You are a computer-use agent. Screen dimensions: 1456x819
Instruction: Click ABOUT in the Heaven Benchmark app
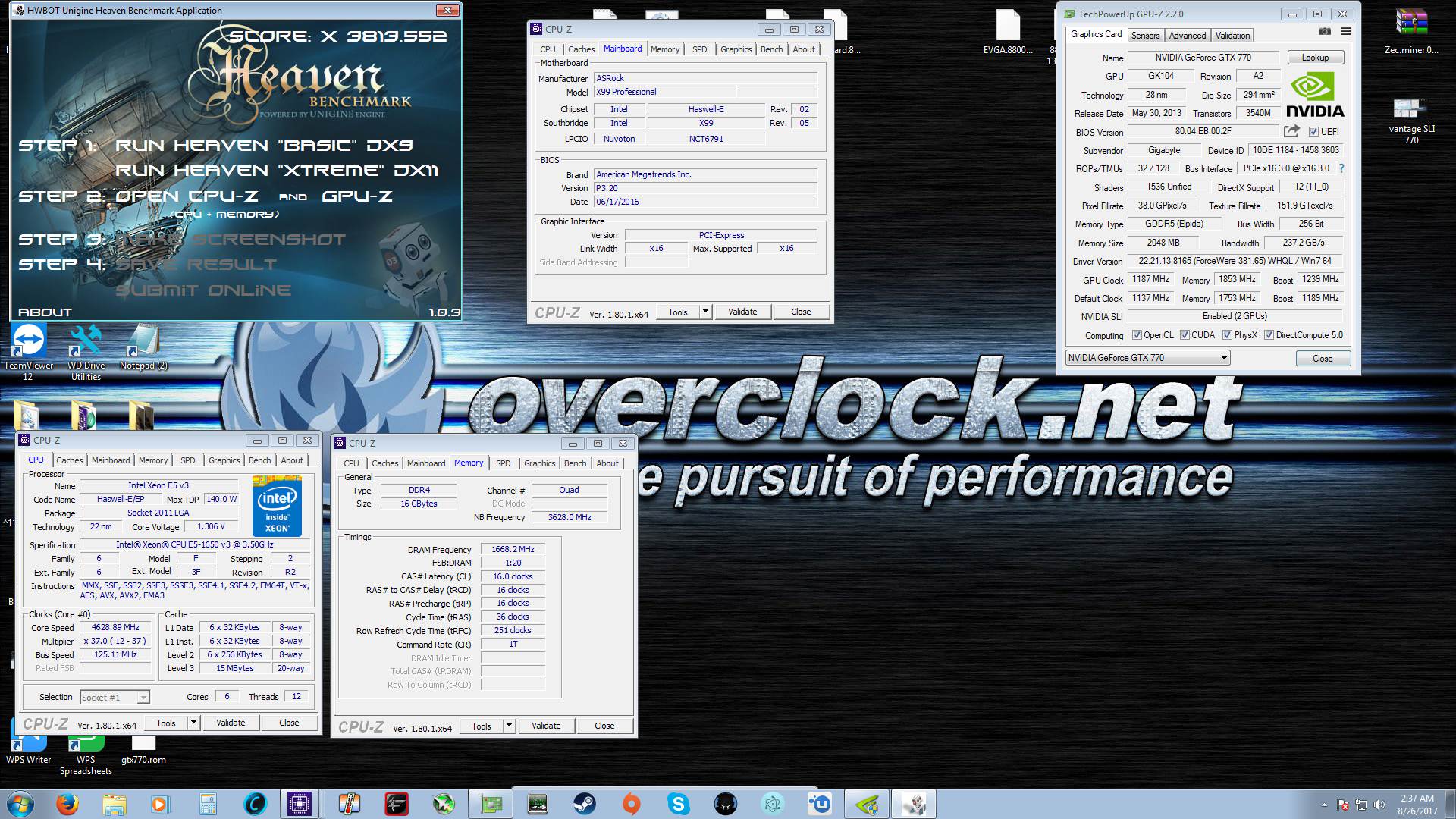click(x=45, y=312)
